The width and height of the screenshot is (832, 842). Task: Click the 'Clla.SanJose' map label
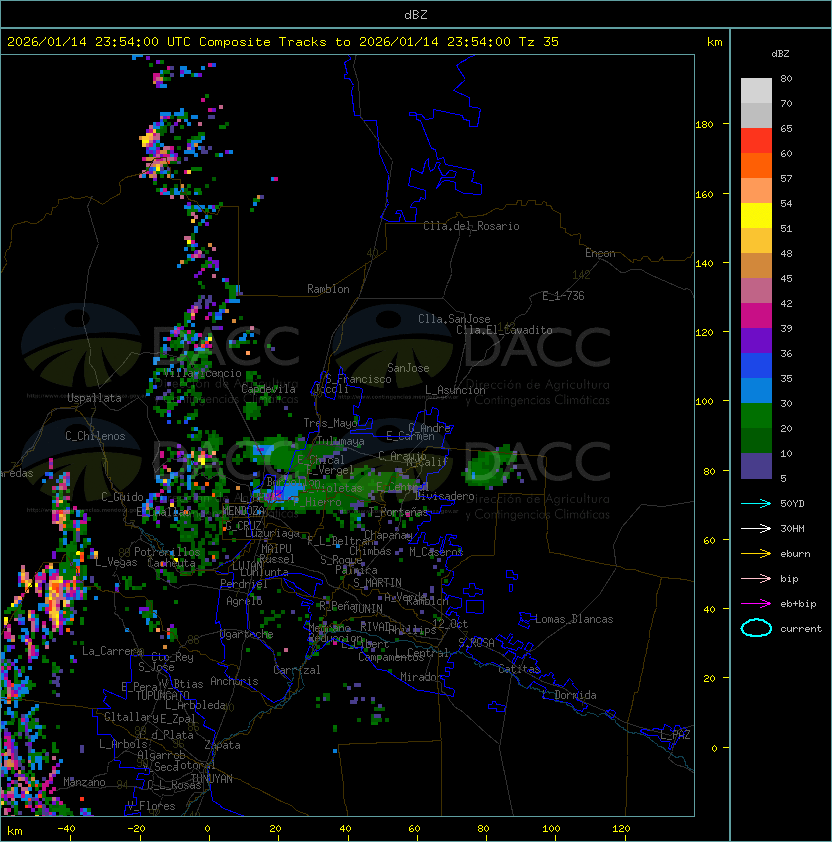click(454, 319)
